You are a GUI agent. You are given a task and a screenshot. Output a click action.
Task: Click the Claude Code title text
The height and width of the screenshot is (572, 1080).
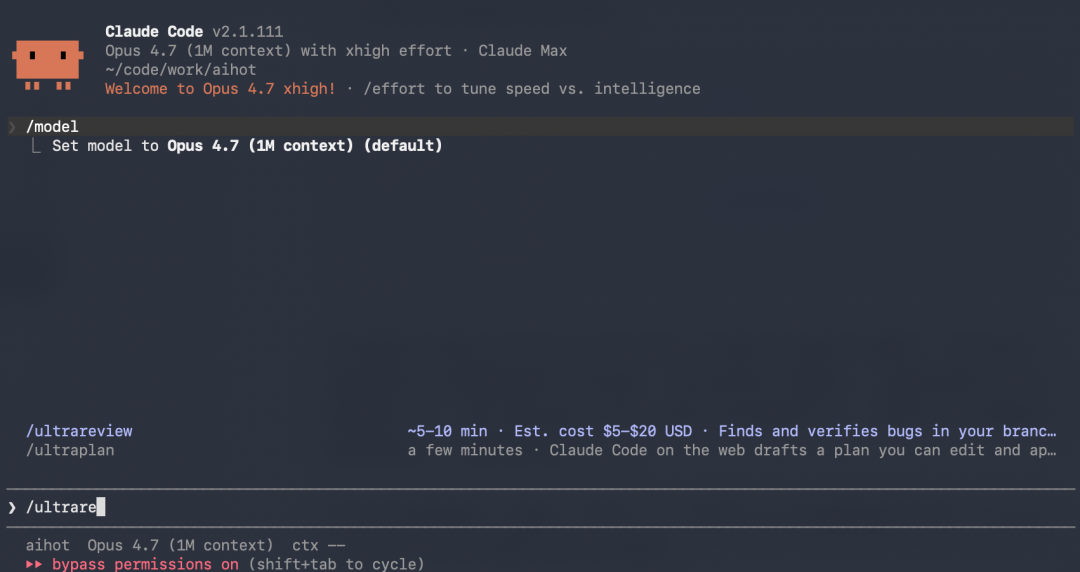pos(154,32)
